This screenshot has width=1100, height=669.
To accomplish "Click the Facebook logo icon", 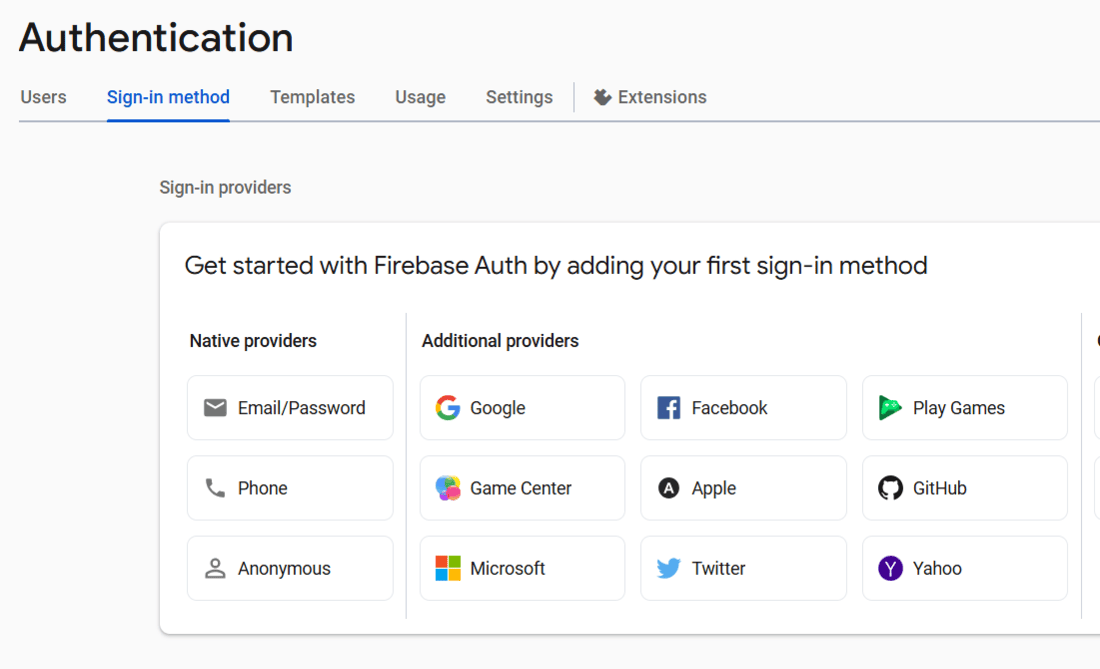I will pyautogui.click(x=669, y=408).
